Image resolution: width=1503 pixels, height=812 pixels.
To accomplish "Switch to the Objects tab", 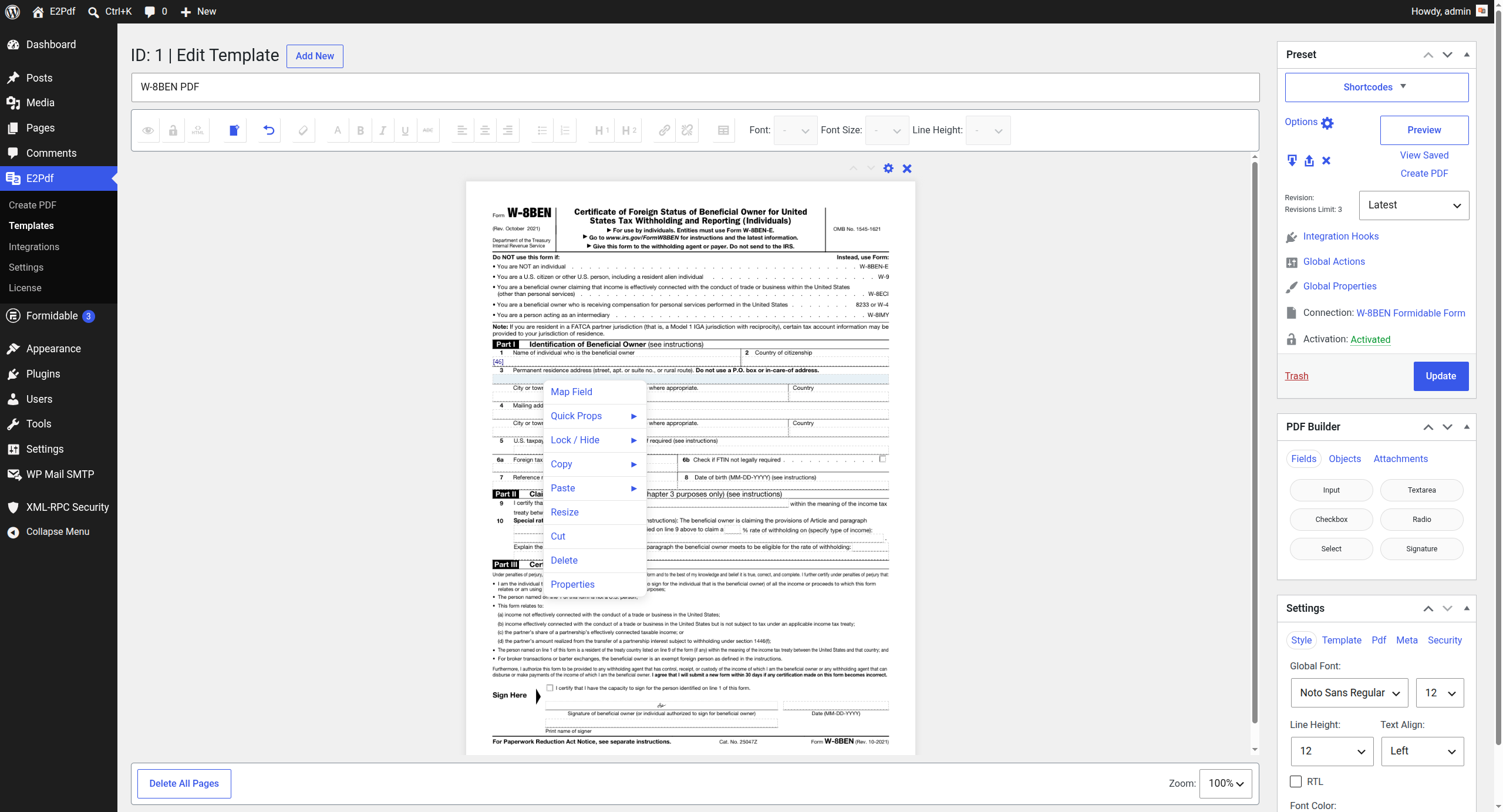I will pyautogui.click(x=1344, y=459).
